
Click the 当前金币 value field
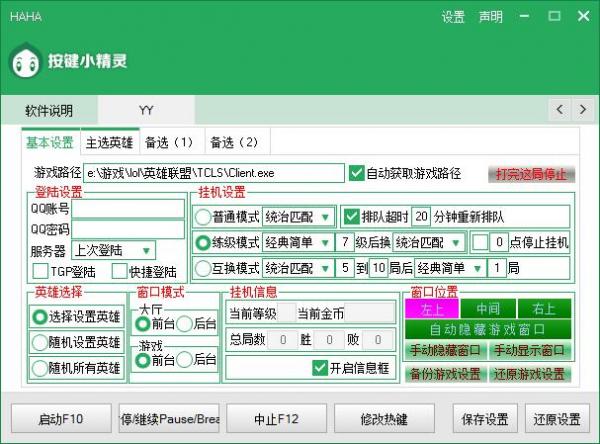click(x=369, y=313)
